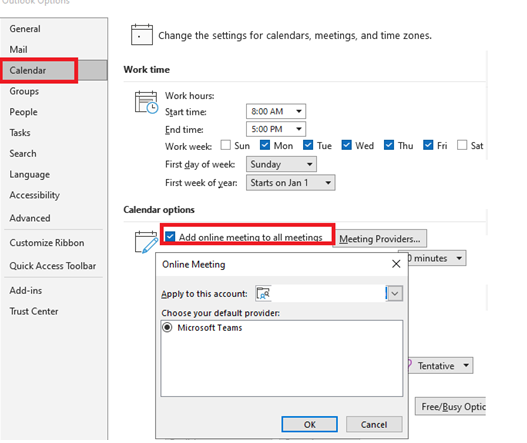Expand the Apply to this account dropdown
Screen dimensions: 527x443
click(x=395, y=294)
